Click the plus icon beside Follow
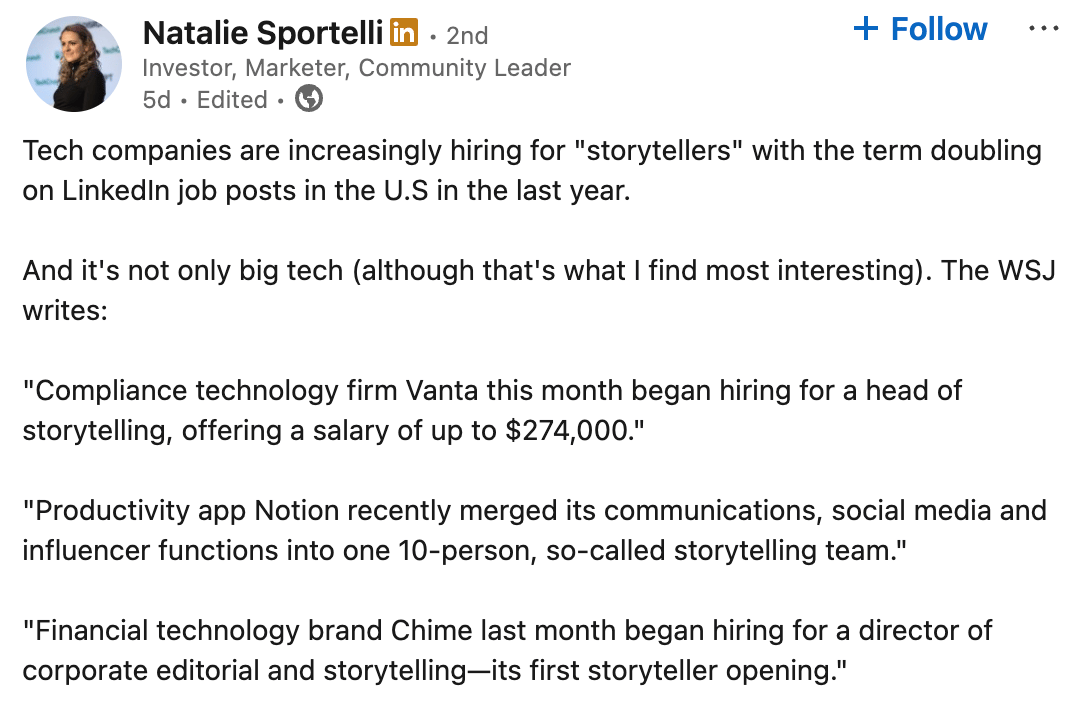1090x726 pixels. point(865,29)
